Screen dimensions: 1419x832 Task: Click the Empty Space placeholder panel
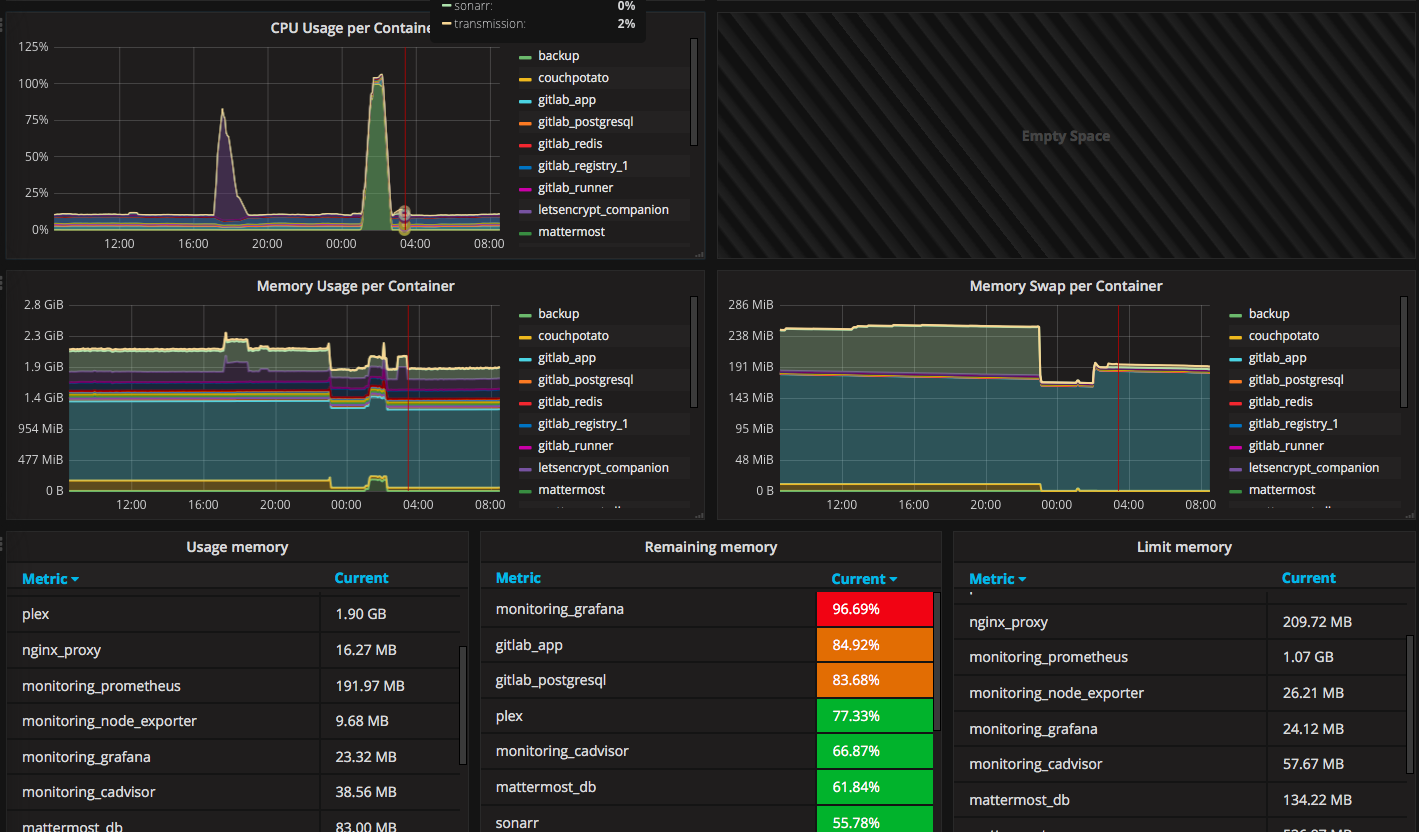(x=1065, y=136)
